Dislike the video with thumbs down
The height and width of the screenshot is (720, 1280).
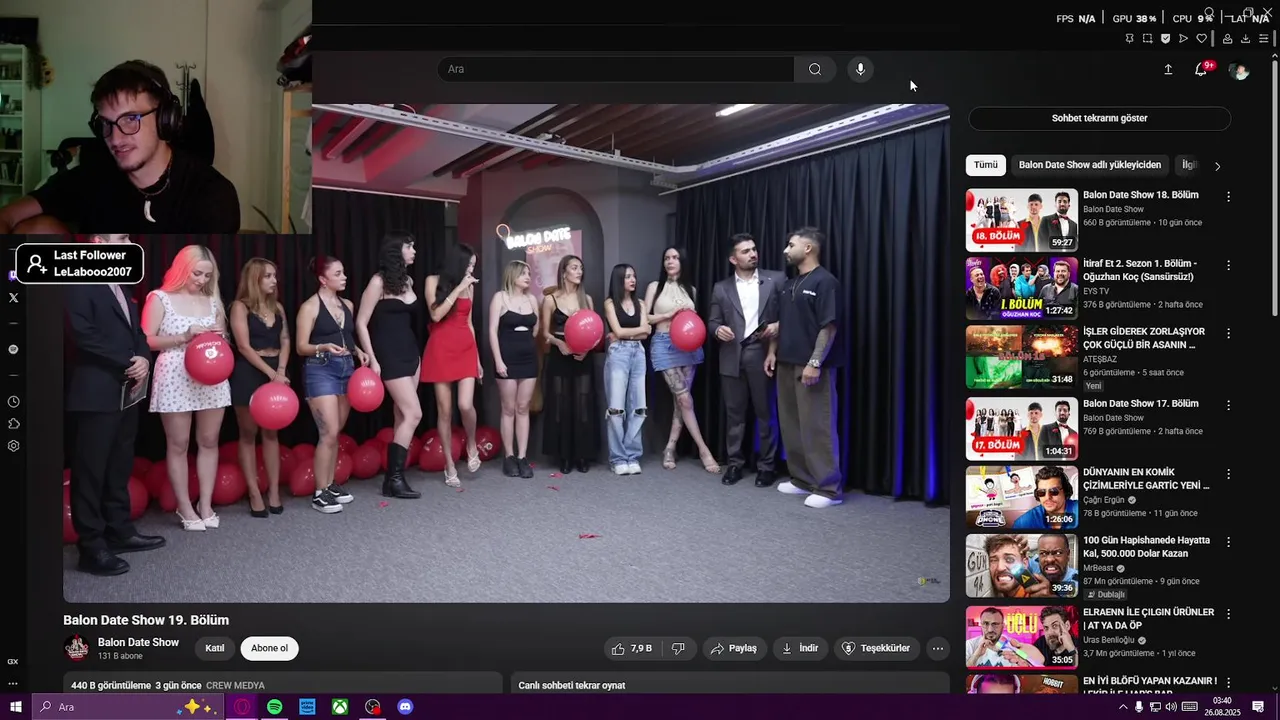678,648
